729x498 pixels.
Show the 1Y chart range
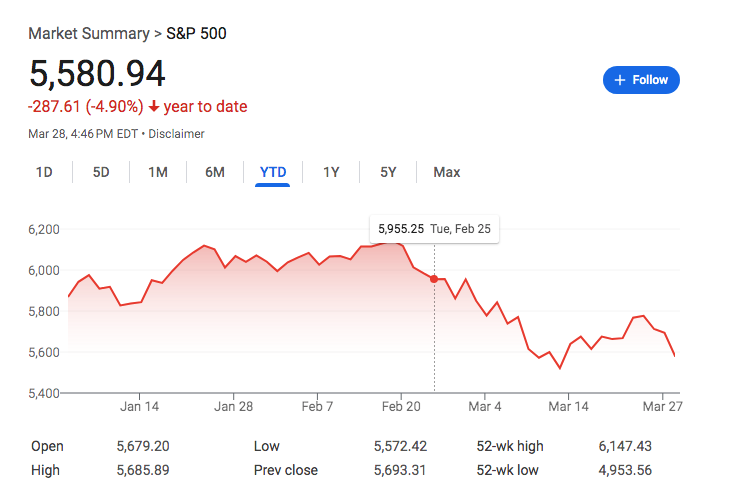click(x=331, y=172)
